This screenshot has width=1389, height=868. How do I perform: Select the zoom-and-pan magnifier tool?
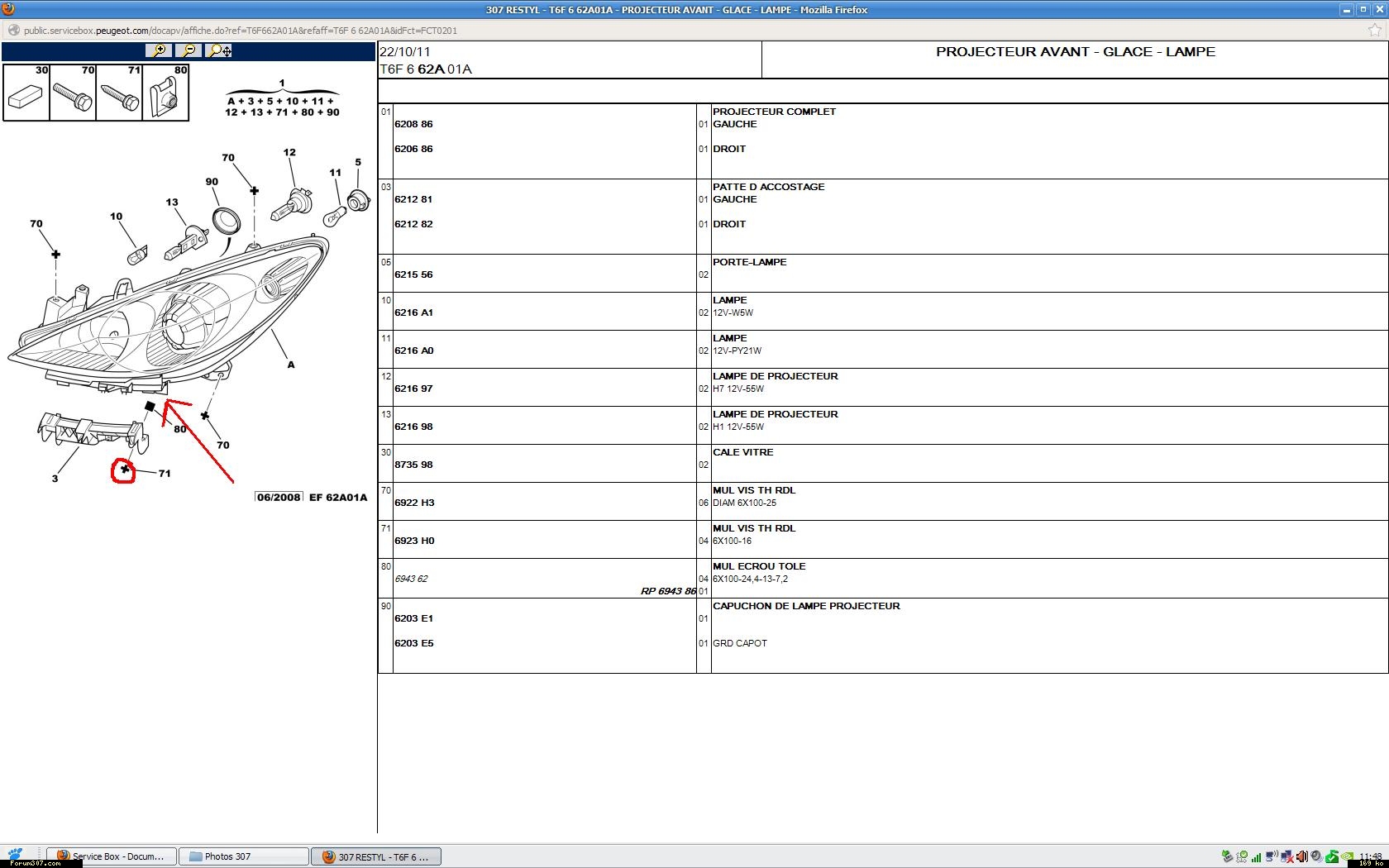click(x=219, y=50)
